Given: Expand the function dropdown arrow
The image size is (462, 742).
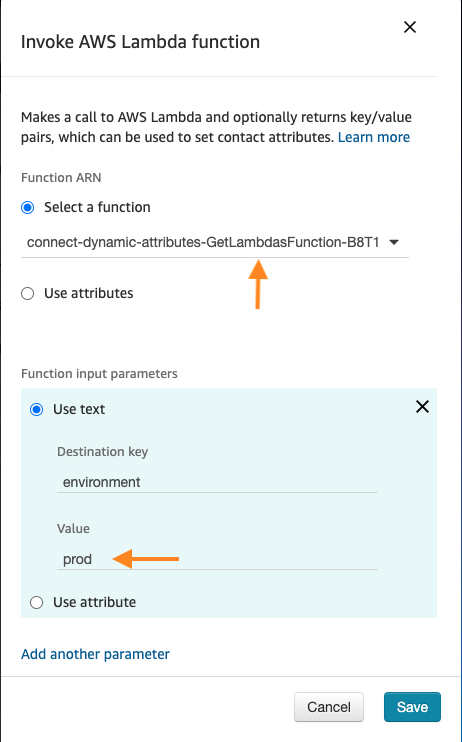Looking at the screenshot, I should (393, 243).
